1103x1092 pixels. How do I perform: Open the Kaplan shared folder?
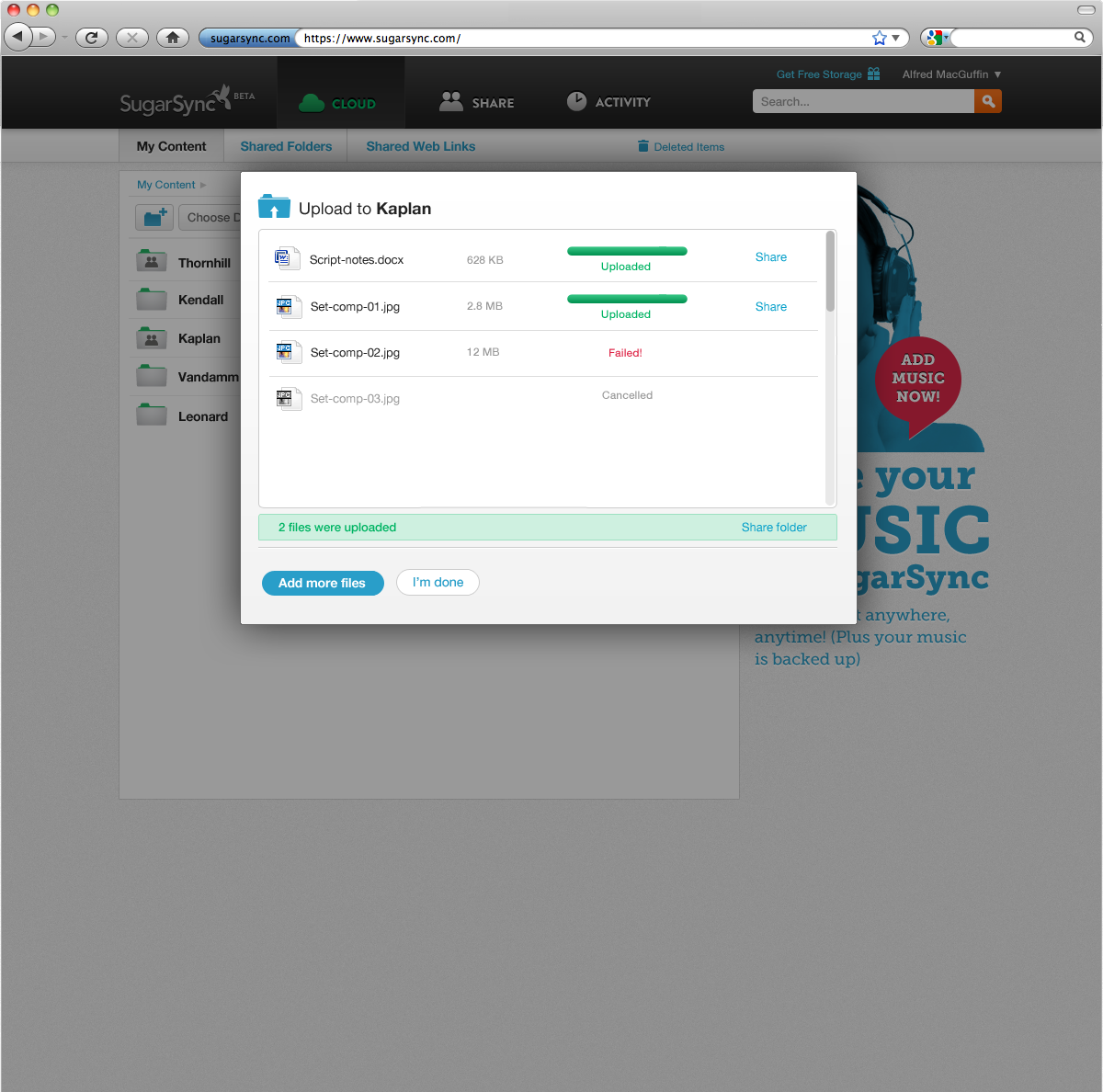click(x=199, y=338)
